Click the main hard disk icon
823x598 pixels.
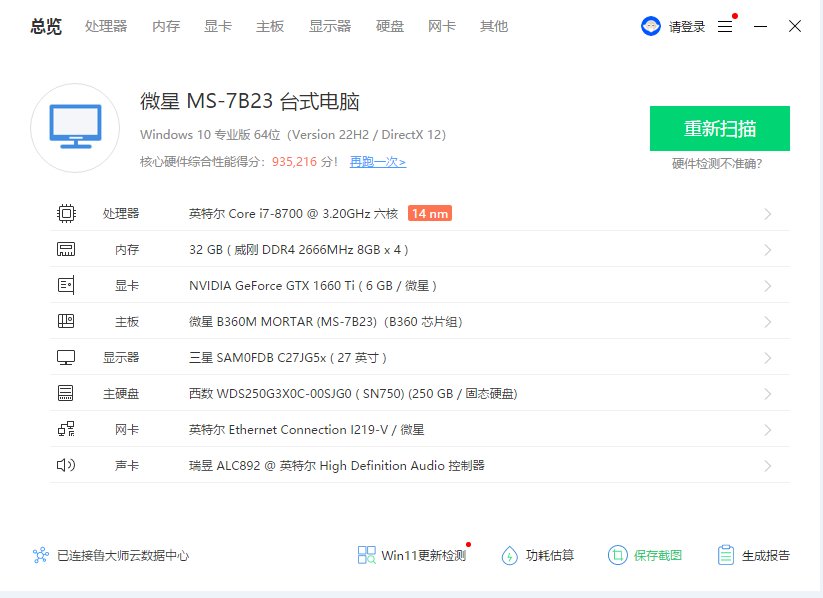click(x=66, y=393)
